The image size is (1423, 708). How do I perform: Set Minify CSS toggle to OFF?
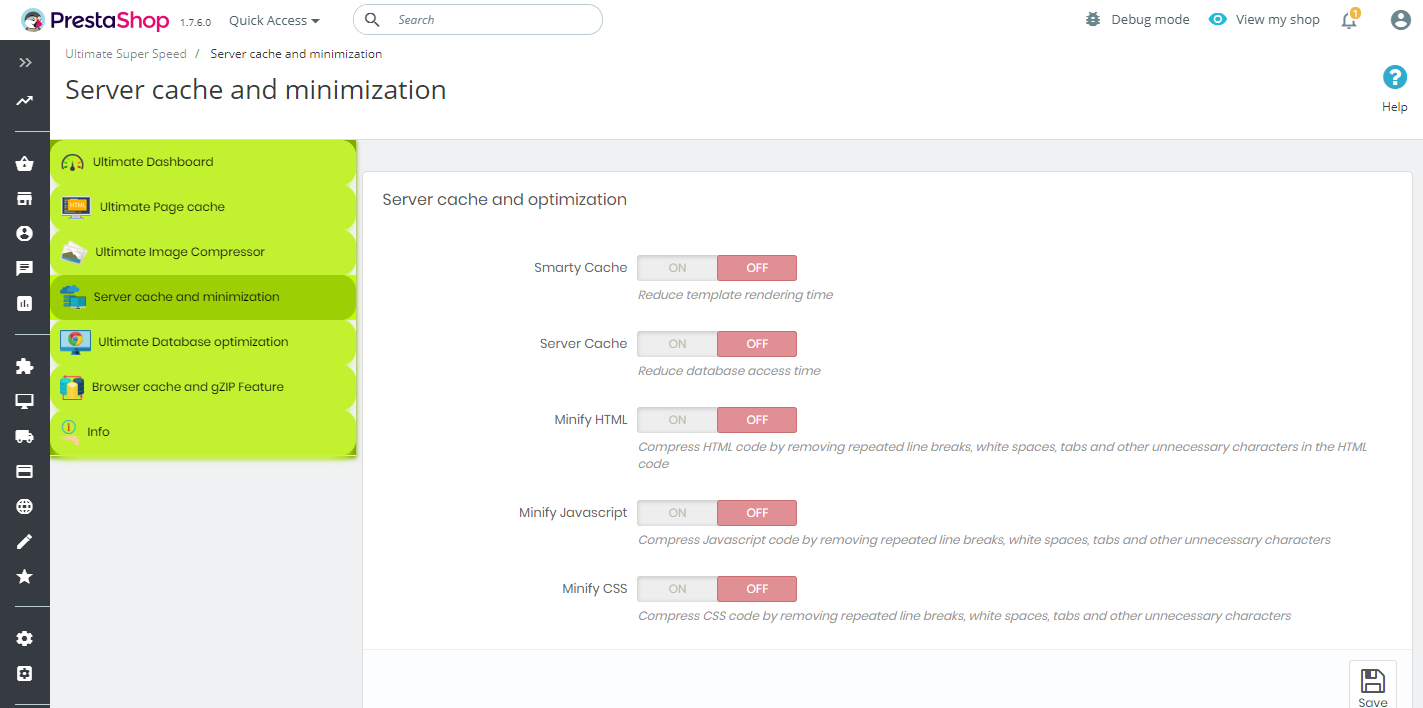click(757, 589)
